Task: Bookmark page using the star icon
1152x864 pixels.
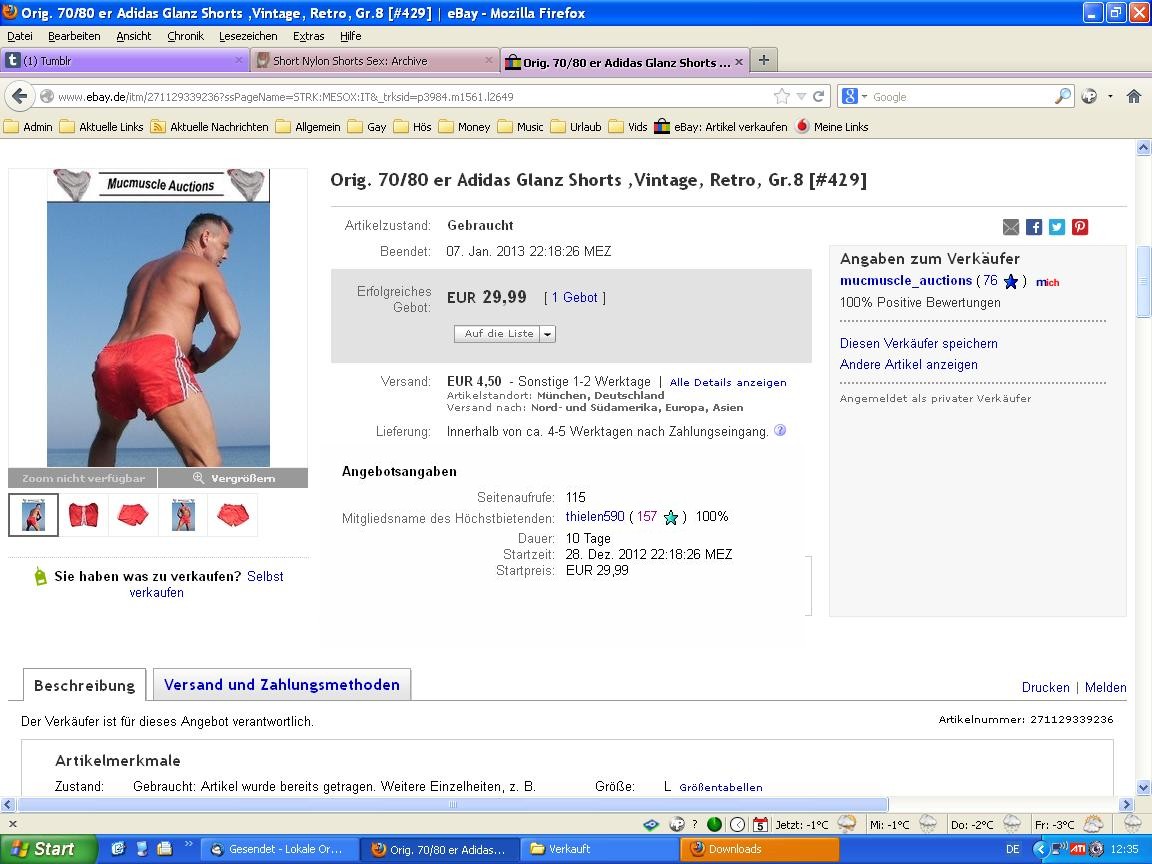Action: [781, 96]
